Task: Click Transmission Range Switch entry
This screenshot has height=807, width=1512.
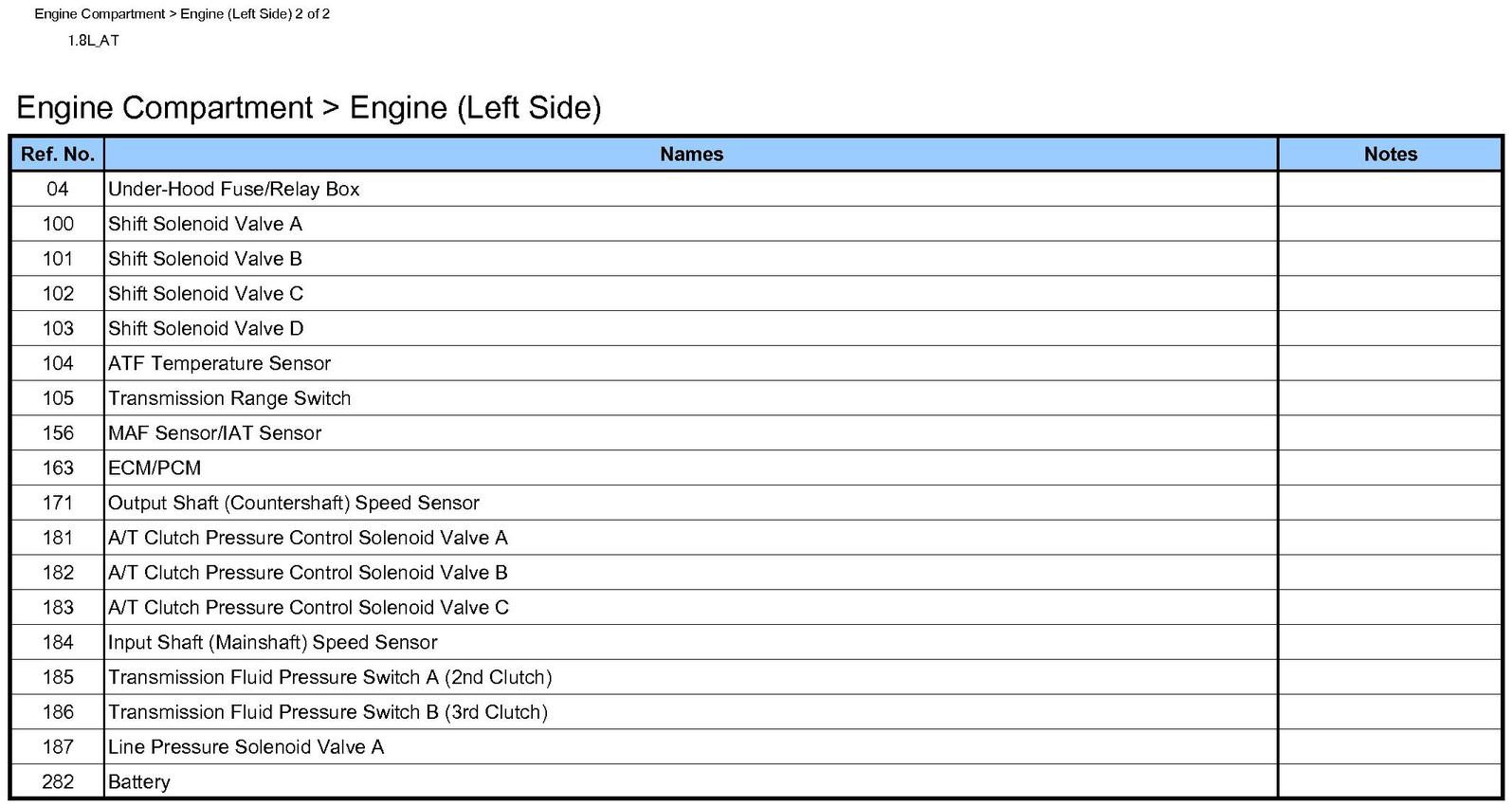Action: 229,398
